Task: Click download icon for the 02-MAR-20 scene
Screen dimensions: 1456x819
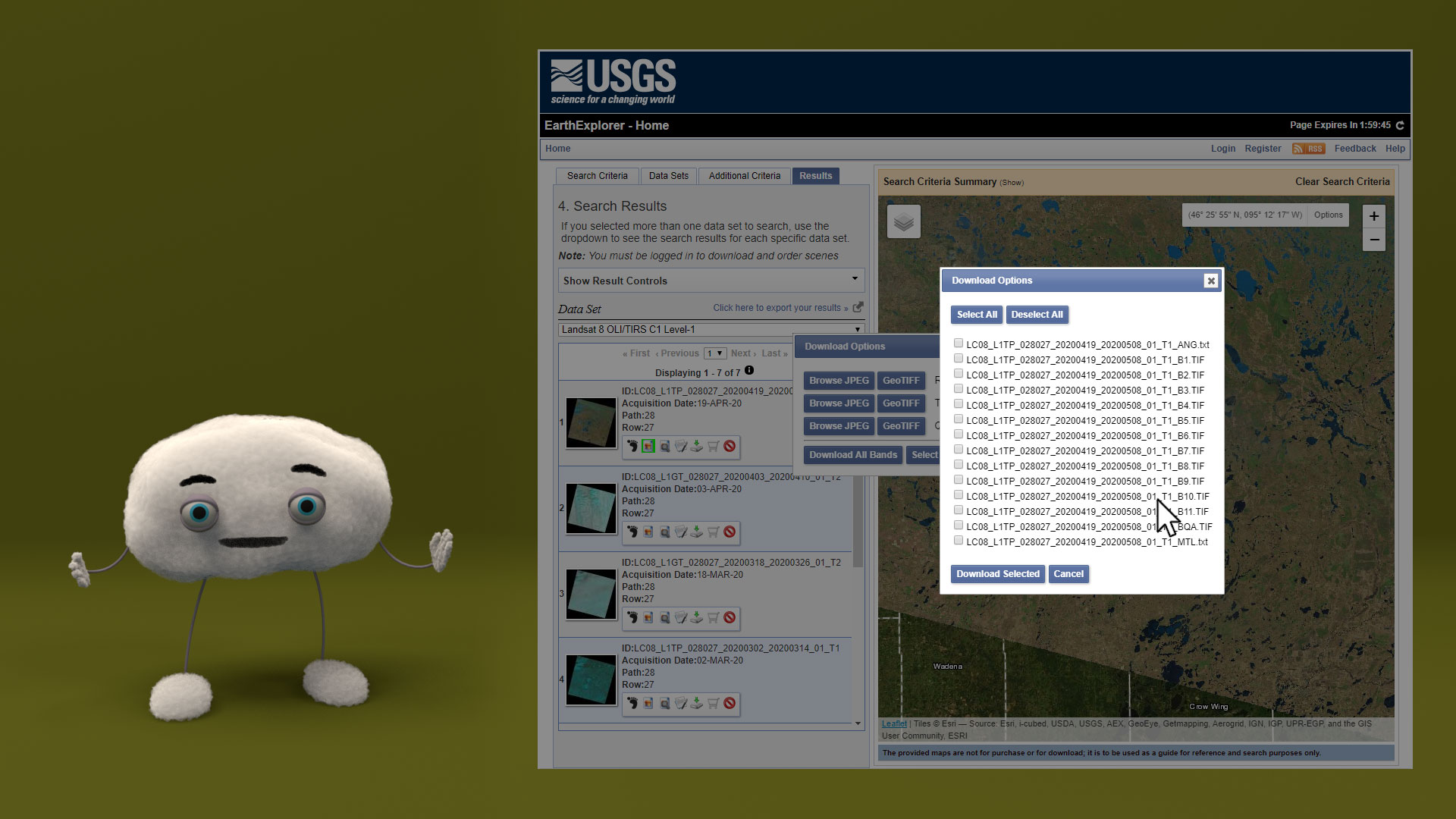Action: [x=696, y=704]
